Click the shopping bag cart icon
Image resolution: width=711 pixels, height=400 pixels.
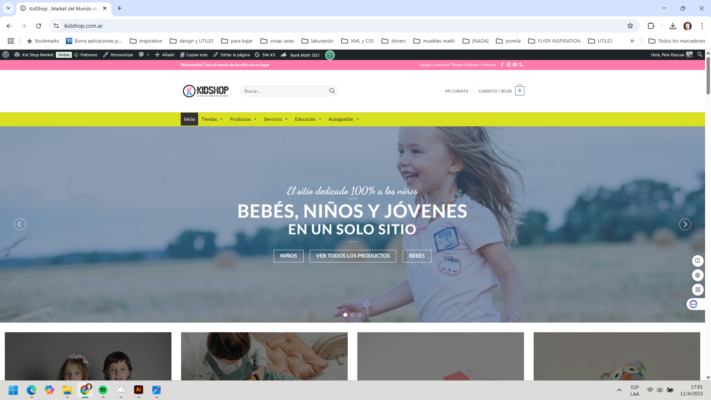(520, 90)
